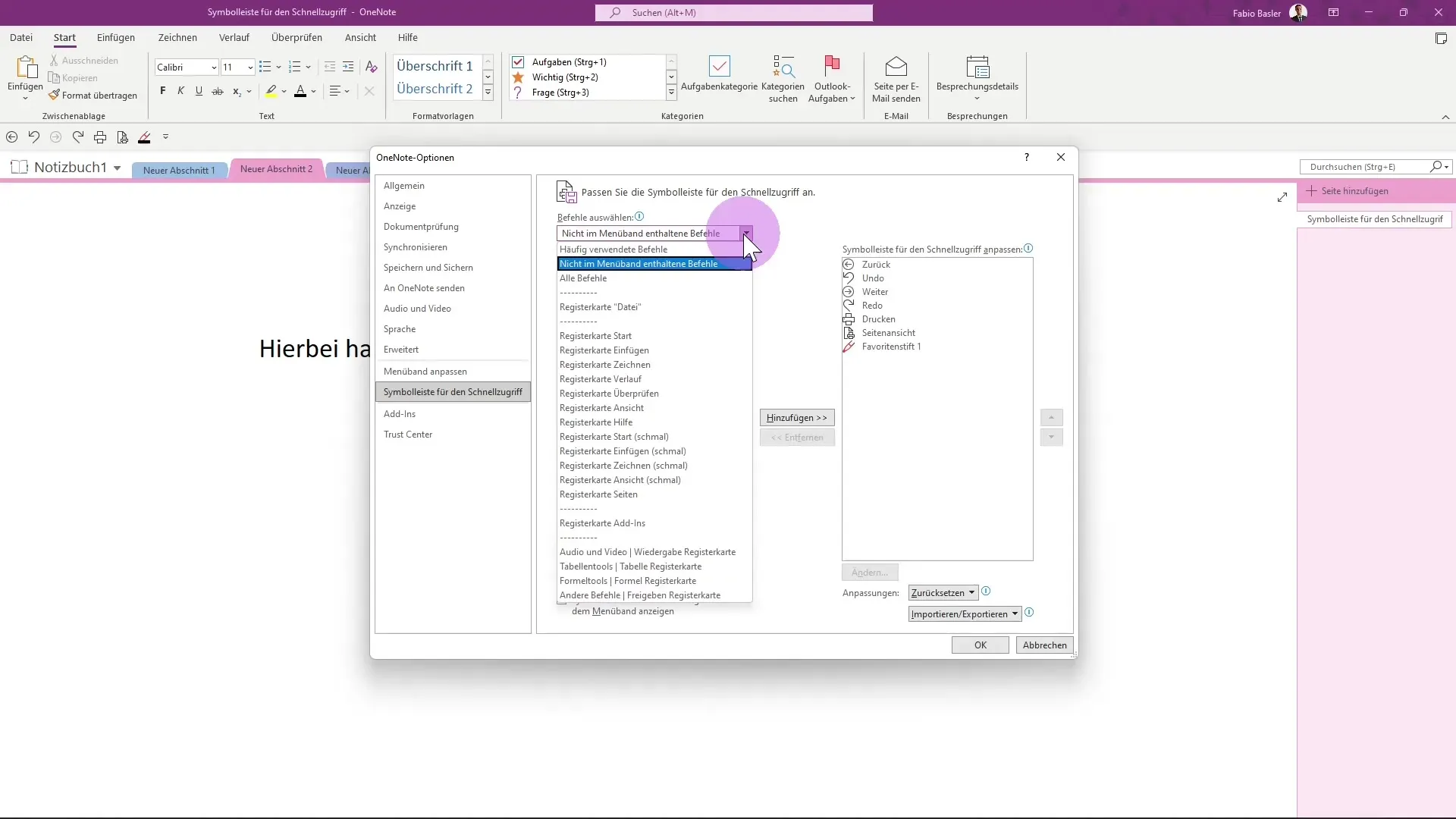The width and height of the screenshot is (1456, 819).
Task: Open Customize Quick Access Toolbar arrow
Action: (x=165, y=137)
